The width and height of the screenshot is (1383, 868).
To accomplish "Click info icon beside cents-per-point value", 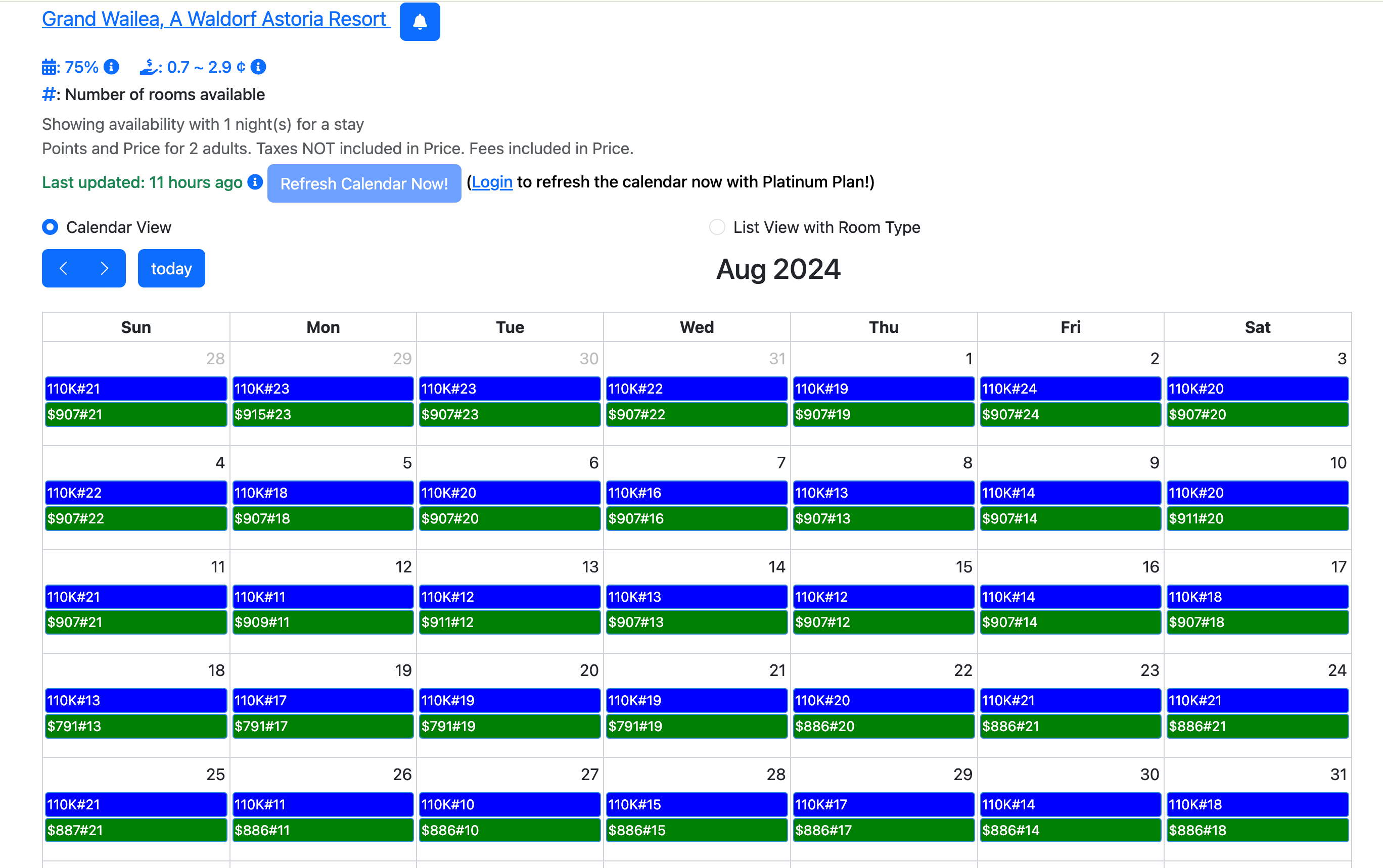I will pyautogui.click(x=258, y=67).
